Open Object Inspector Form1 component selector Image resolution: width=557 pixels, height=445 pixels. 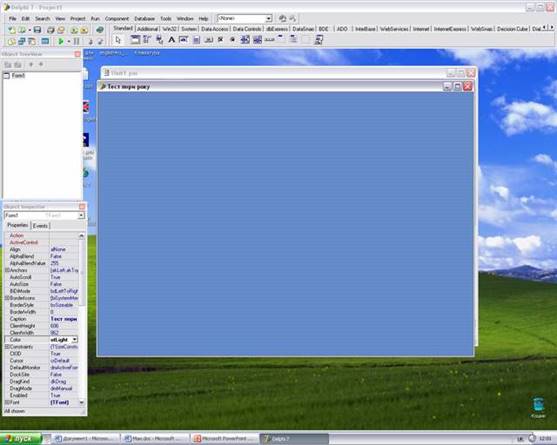[x=44, y=215]
